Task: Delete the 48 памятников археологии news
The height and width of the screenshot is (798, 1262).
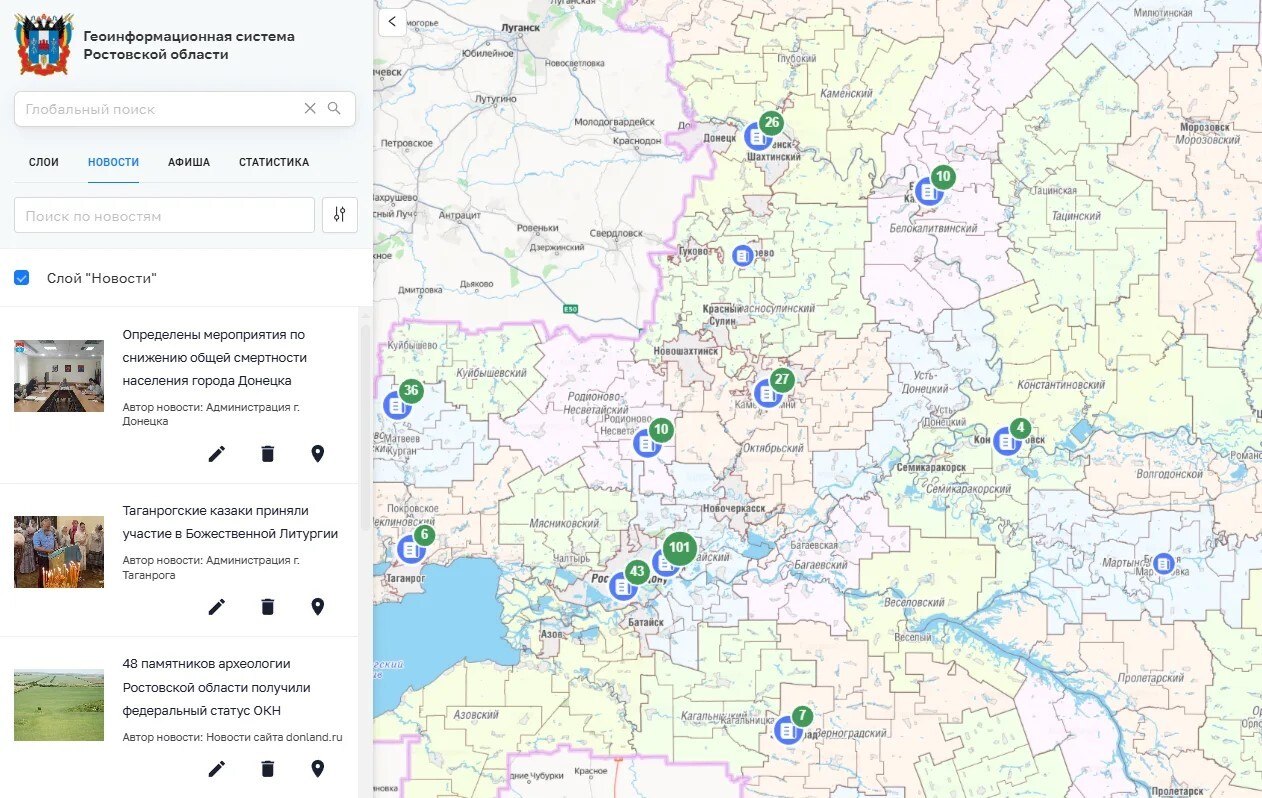Action: tap(267, 769)
